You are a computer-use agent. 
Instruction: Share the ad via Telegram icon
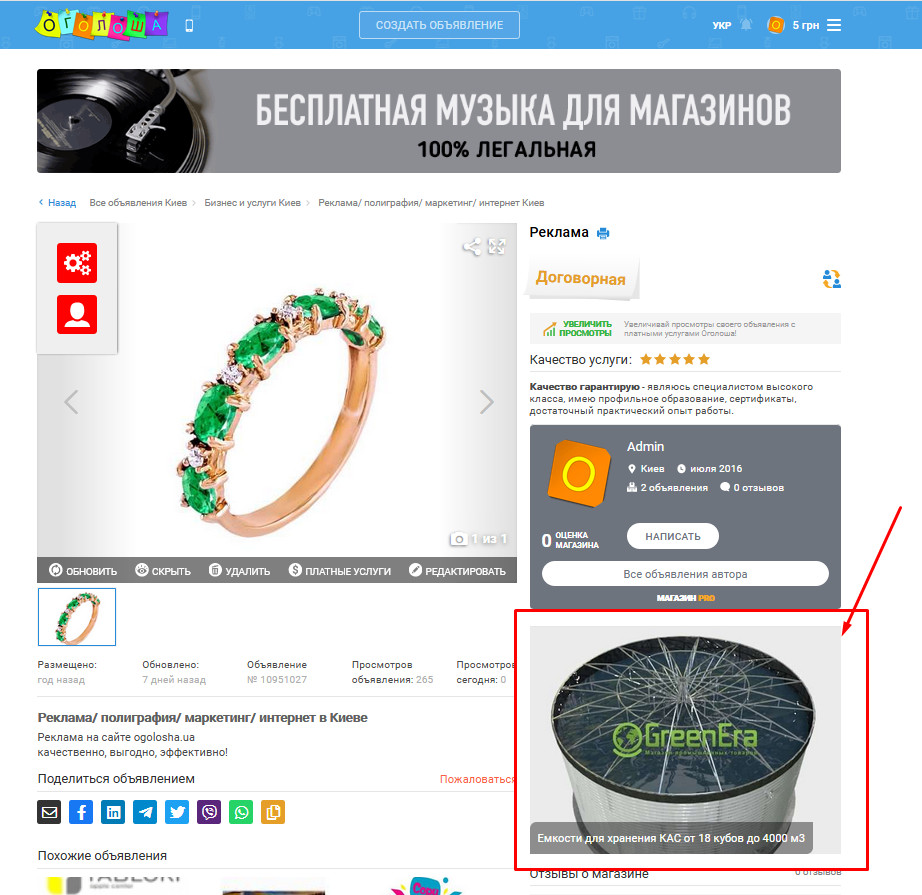click(x=145, y=812)
